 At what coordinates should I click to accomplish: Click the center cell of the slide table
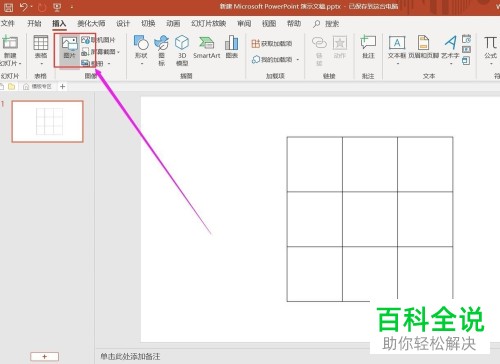coord(370,219)
